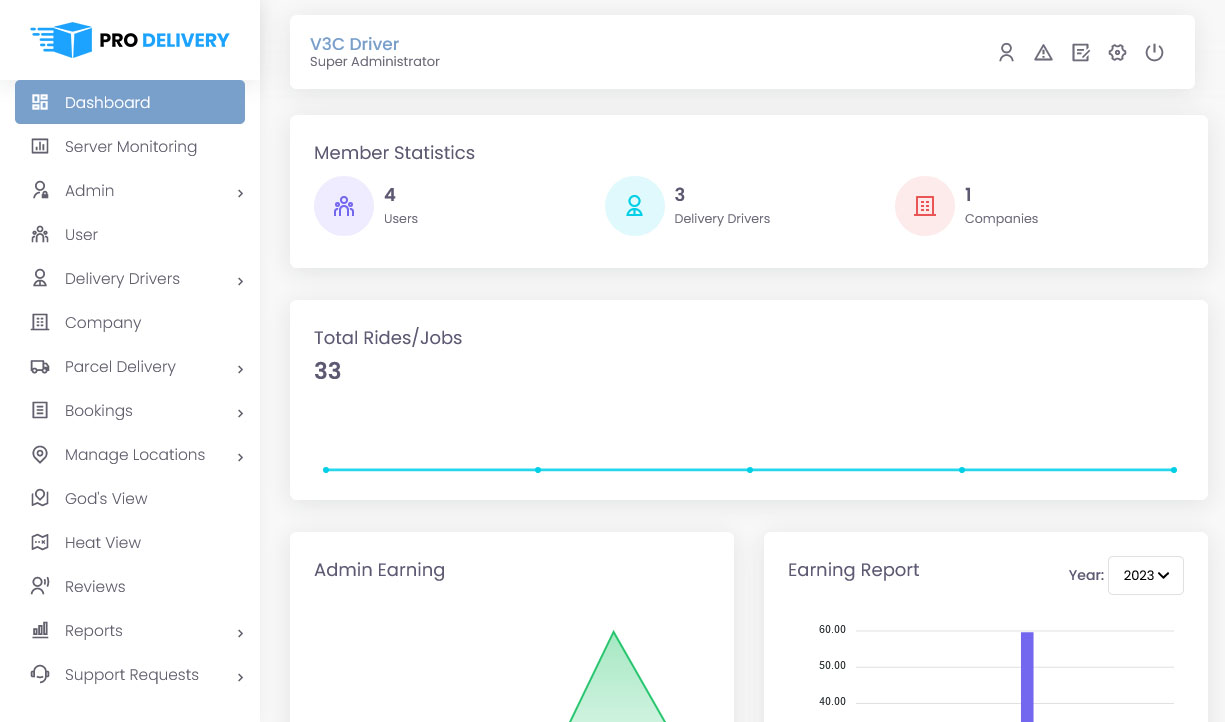Image resolution: width=1225 pixels, height=722 pixels.
Task: Select Heat View in the sidebar
Action: pos(130,542)
